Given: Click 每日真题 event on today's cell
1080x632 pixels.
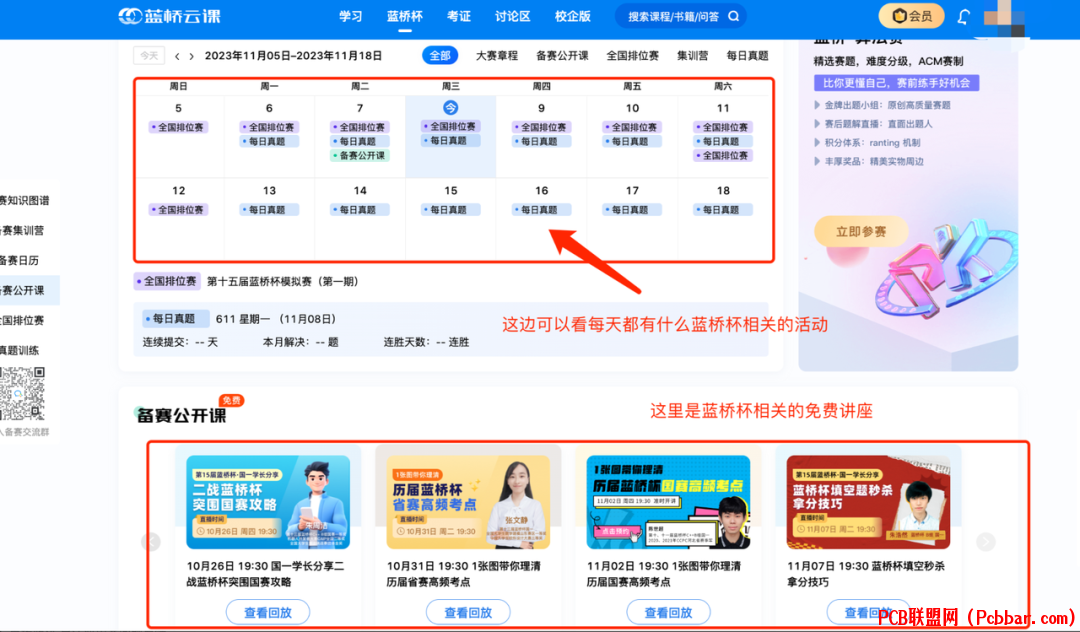Looking at the screenshot, I should 450,140.
